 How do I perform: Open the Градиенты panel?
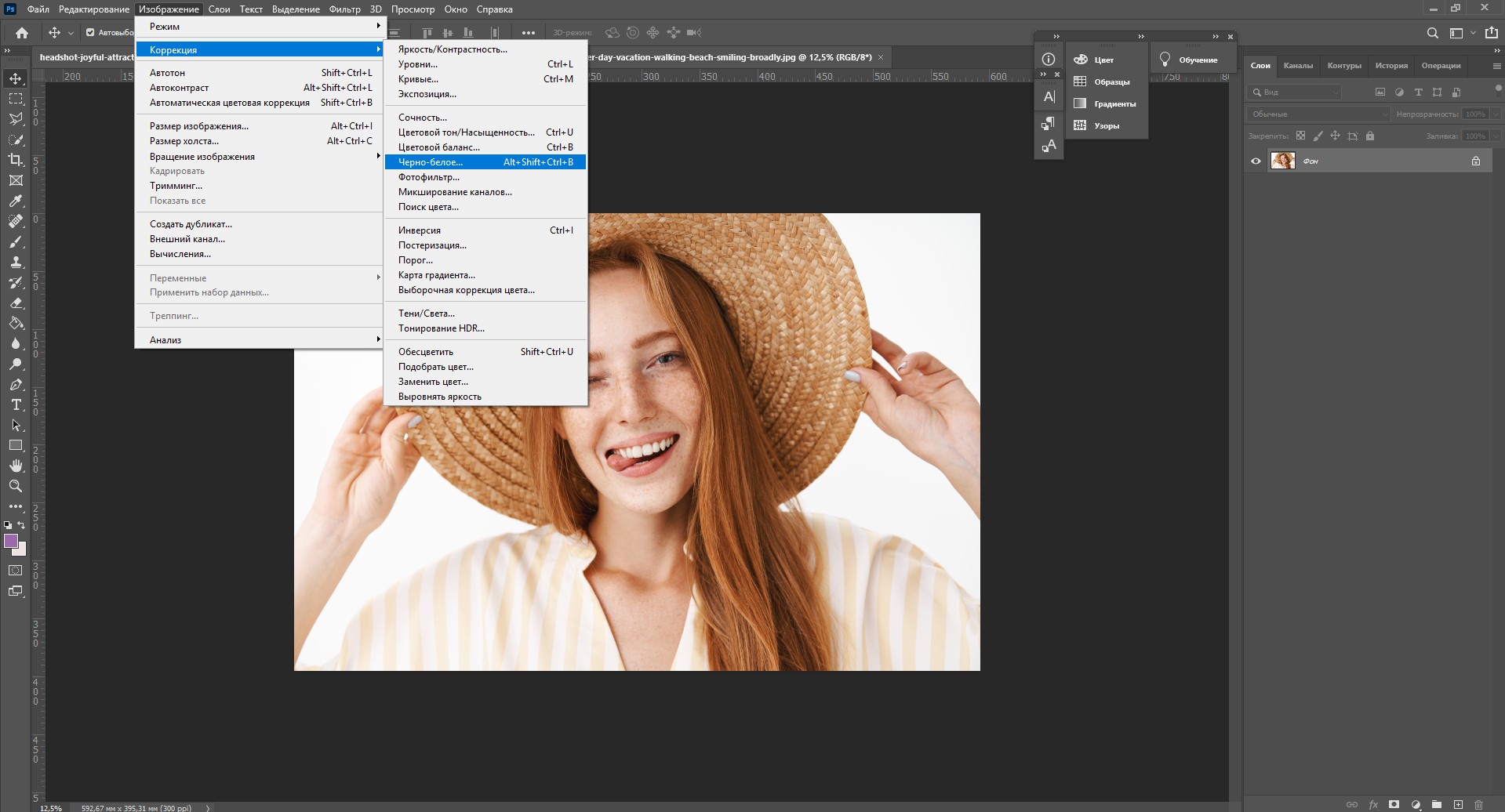point(1106,103)
